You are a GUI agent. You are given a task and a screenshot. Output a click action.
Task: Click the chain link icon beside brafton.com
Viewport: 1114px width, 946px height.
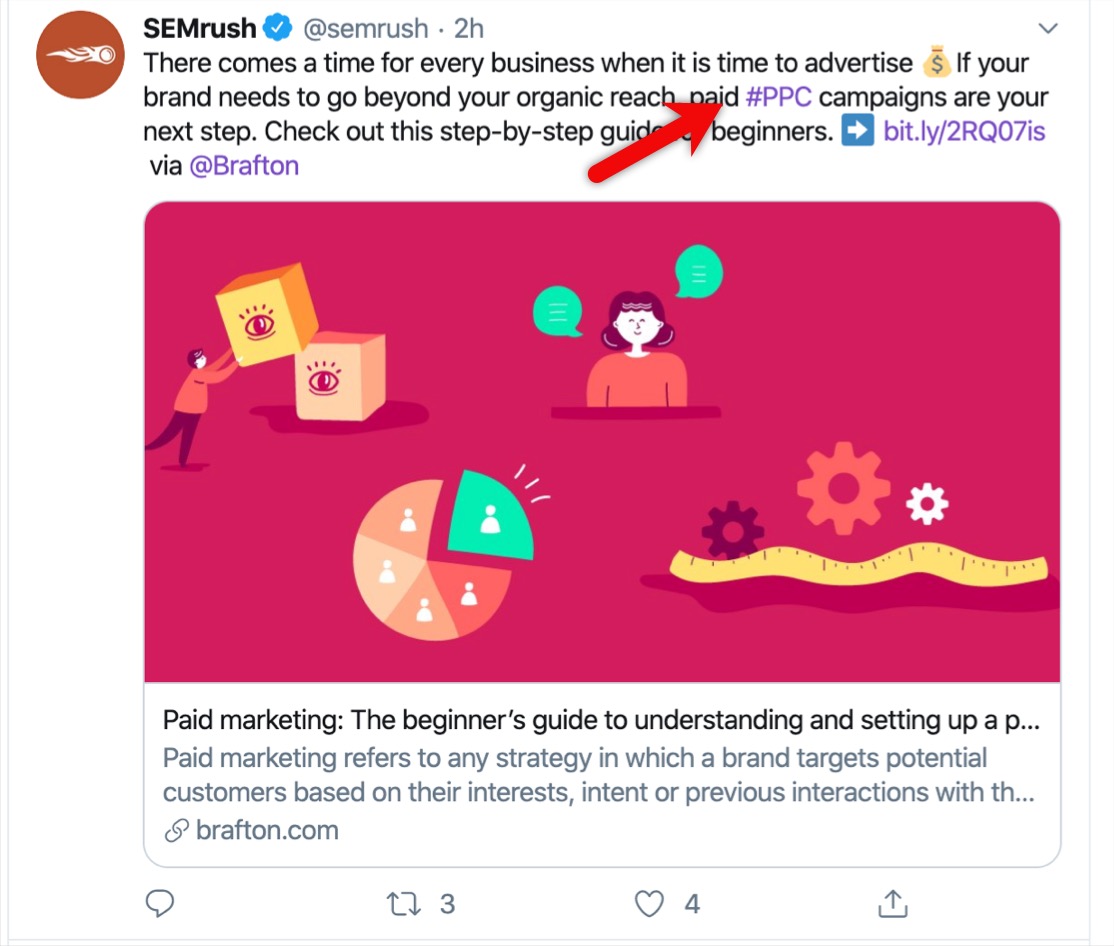(x=177, y=830)
